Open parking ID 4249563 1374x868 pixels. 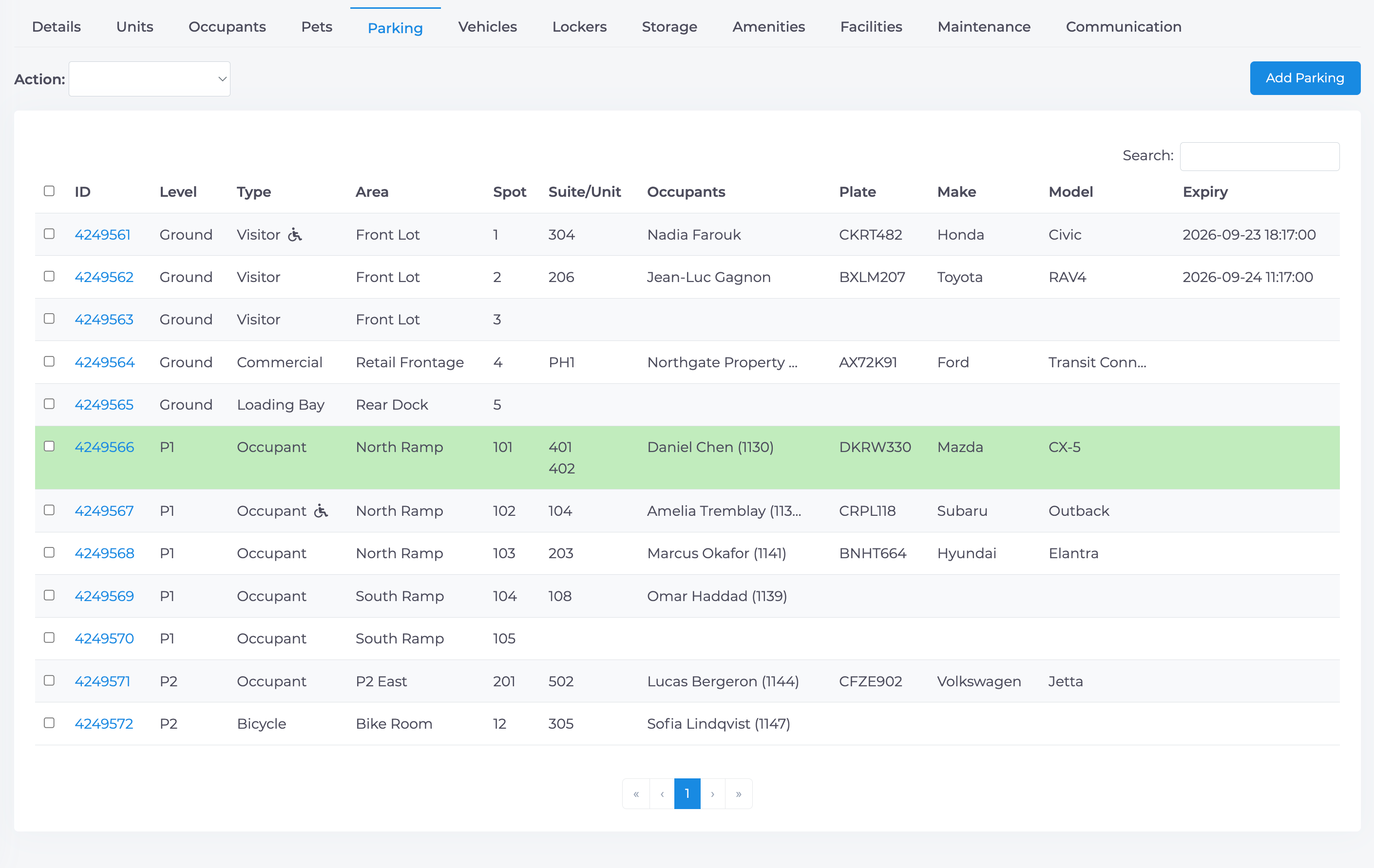click(104, 320)
